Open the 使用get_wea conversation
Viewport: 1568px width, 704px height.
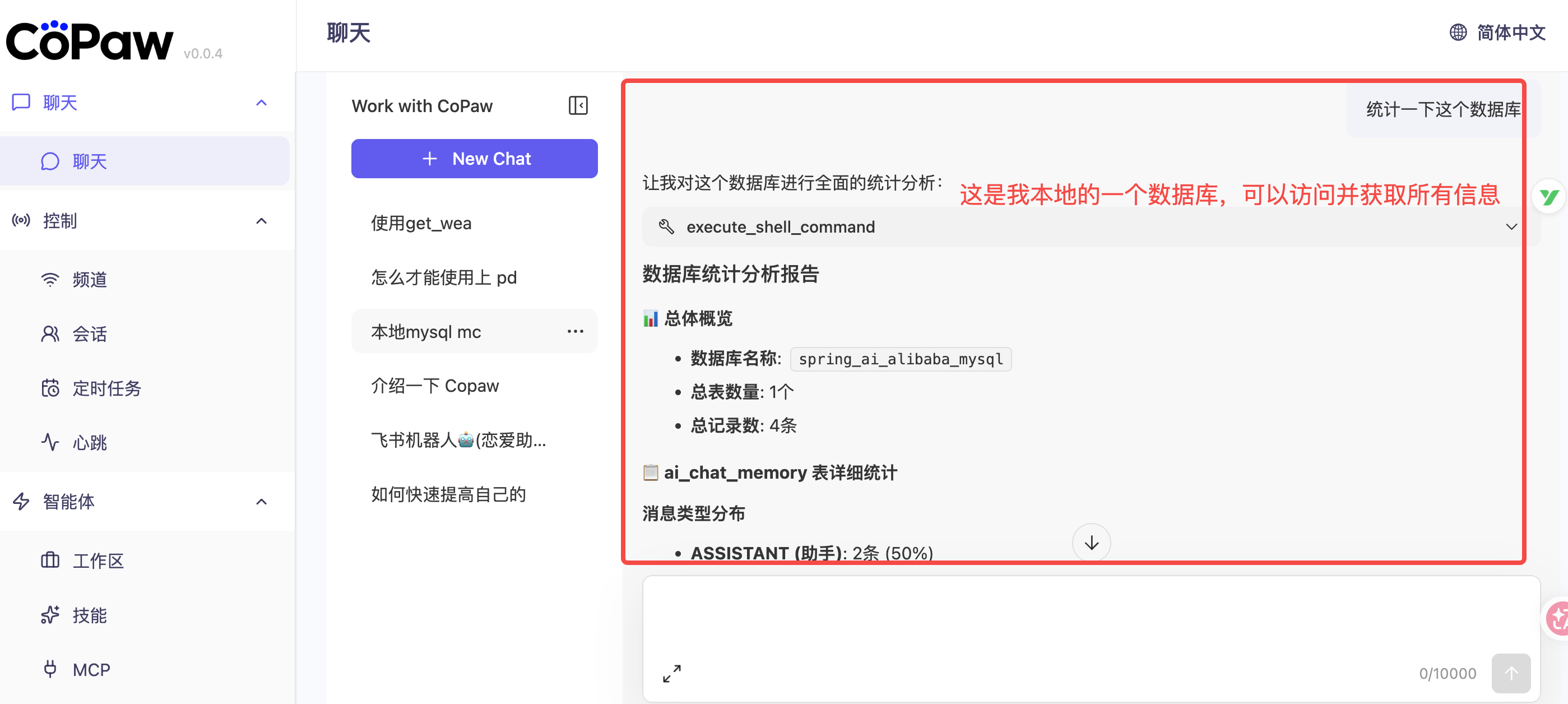421,223
